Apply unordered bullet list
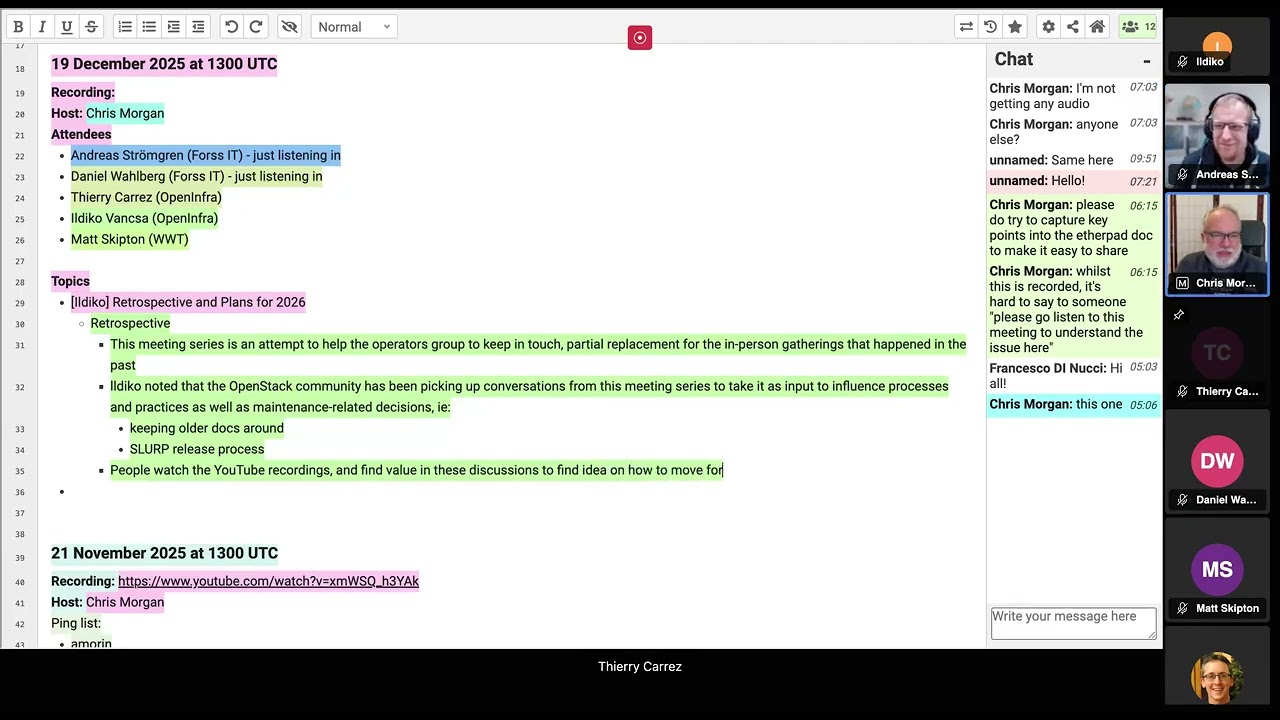 [149, 27]
